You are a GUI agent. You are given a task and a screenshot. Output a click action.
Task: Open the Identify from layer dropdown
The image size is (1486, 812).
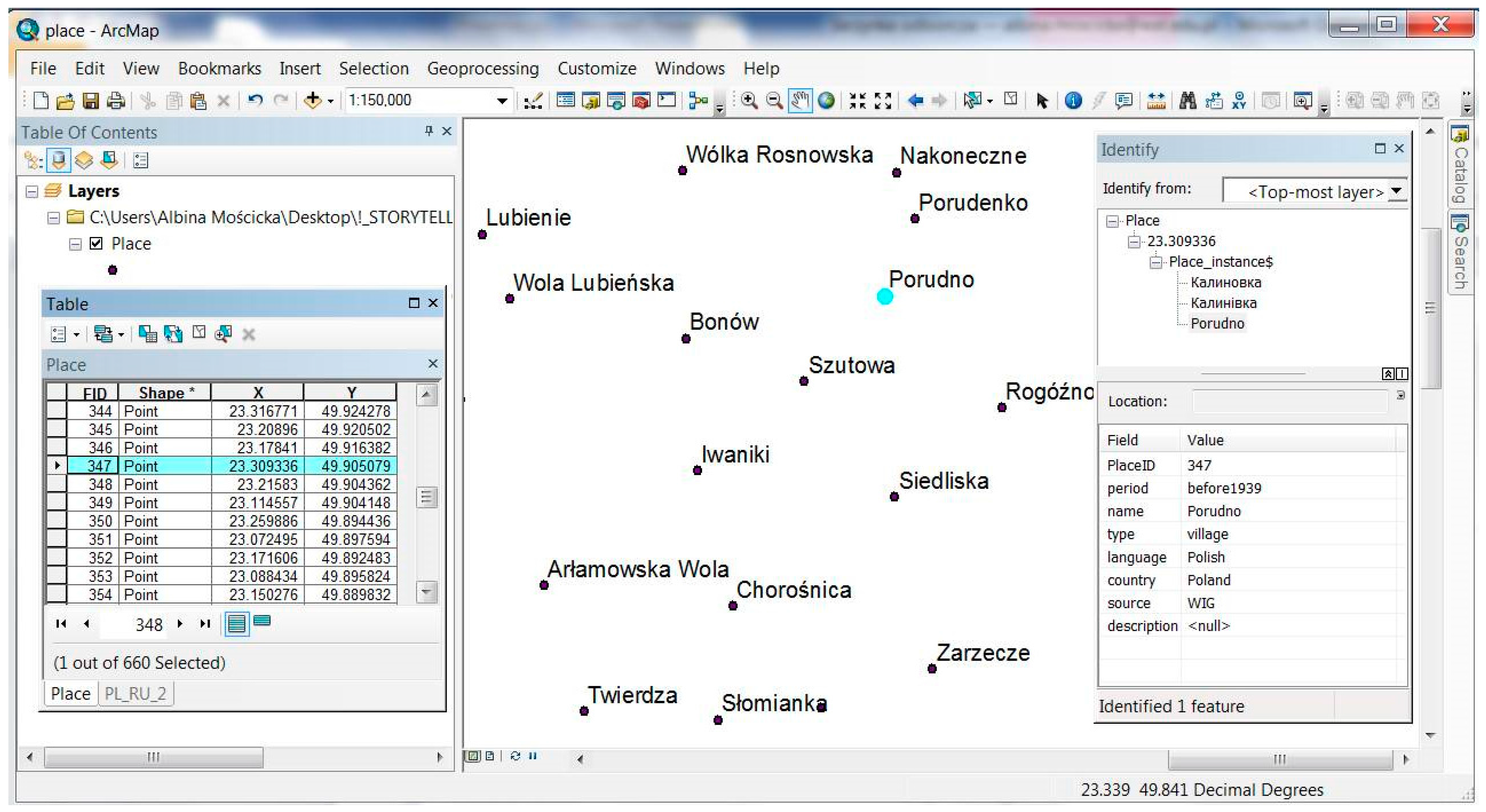click(1396, 191)
